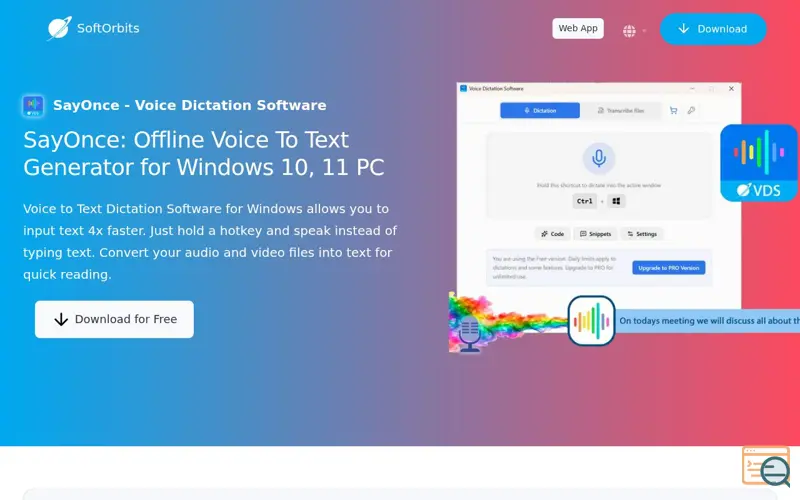Click the 'On todays meeting' transcript banner
Viewport: 800px width, 500px height.
point(708,321)
